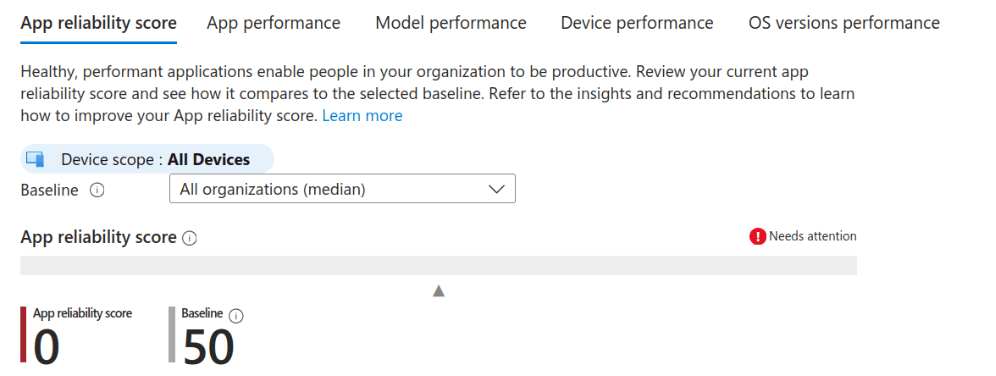Click the Baseline value 50
The image size is (996, 376).
point(208,347)
